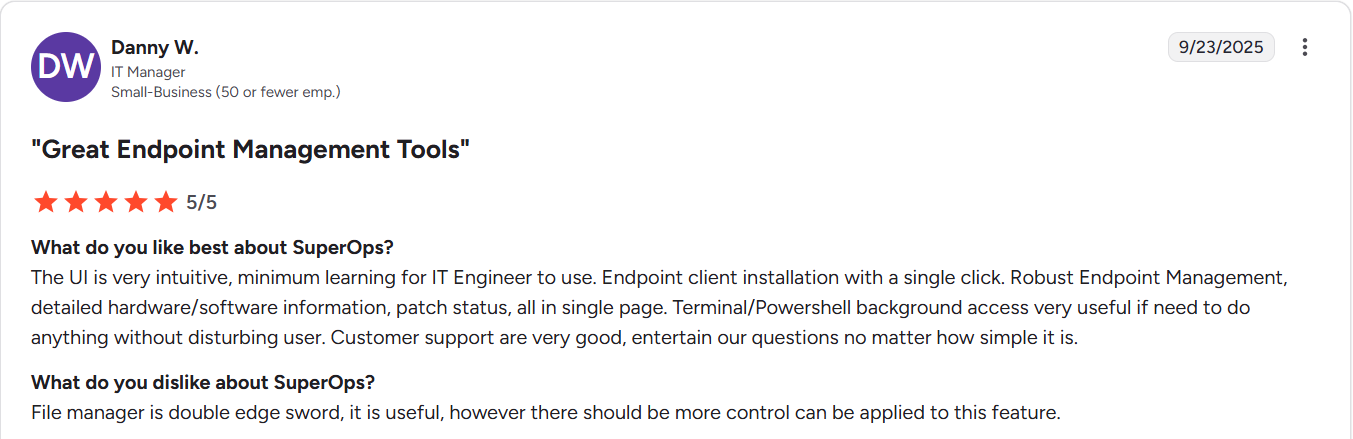Click the first rating star
The image size is (1353, 439).
tap(45, 202)
